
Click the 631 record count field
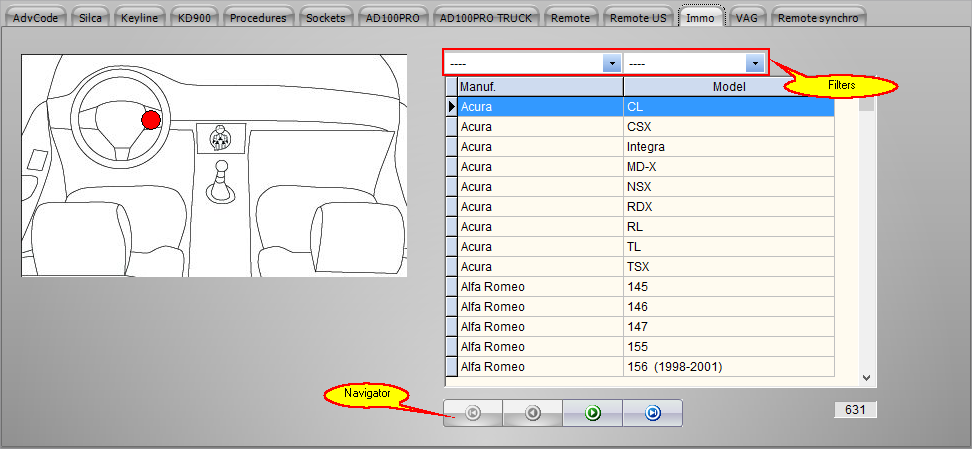pos(855,409)
